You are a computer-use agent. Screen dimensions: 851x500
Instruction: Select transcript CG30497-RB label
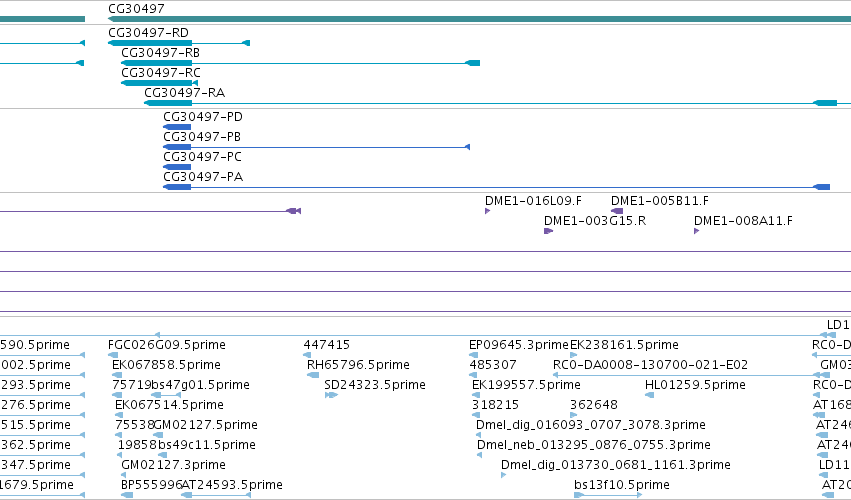160,53
